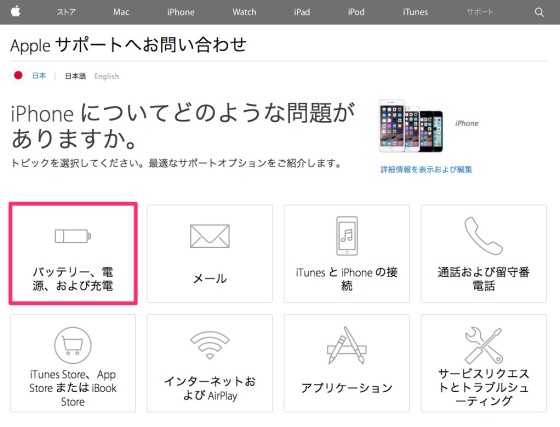Open iTunes in the navigation bar

coord(415,12)
